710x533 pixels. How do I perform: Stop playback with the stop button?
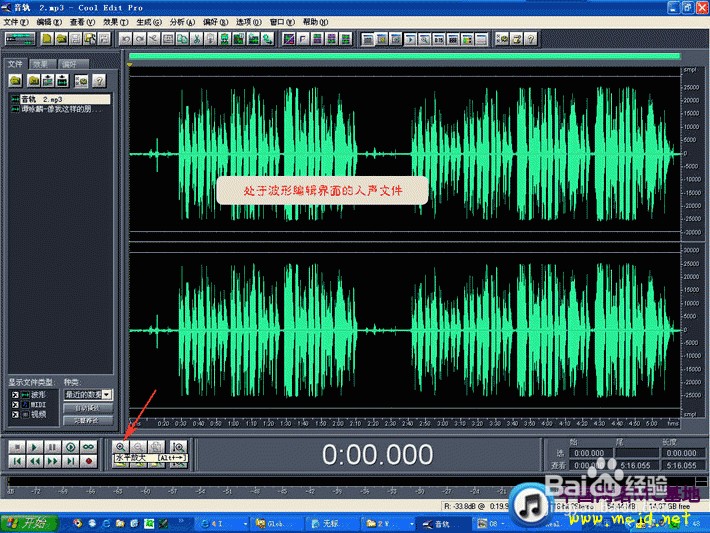click(17, 447)
